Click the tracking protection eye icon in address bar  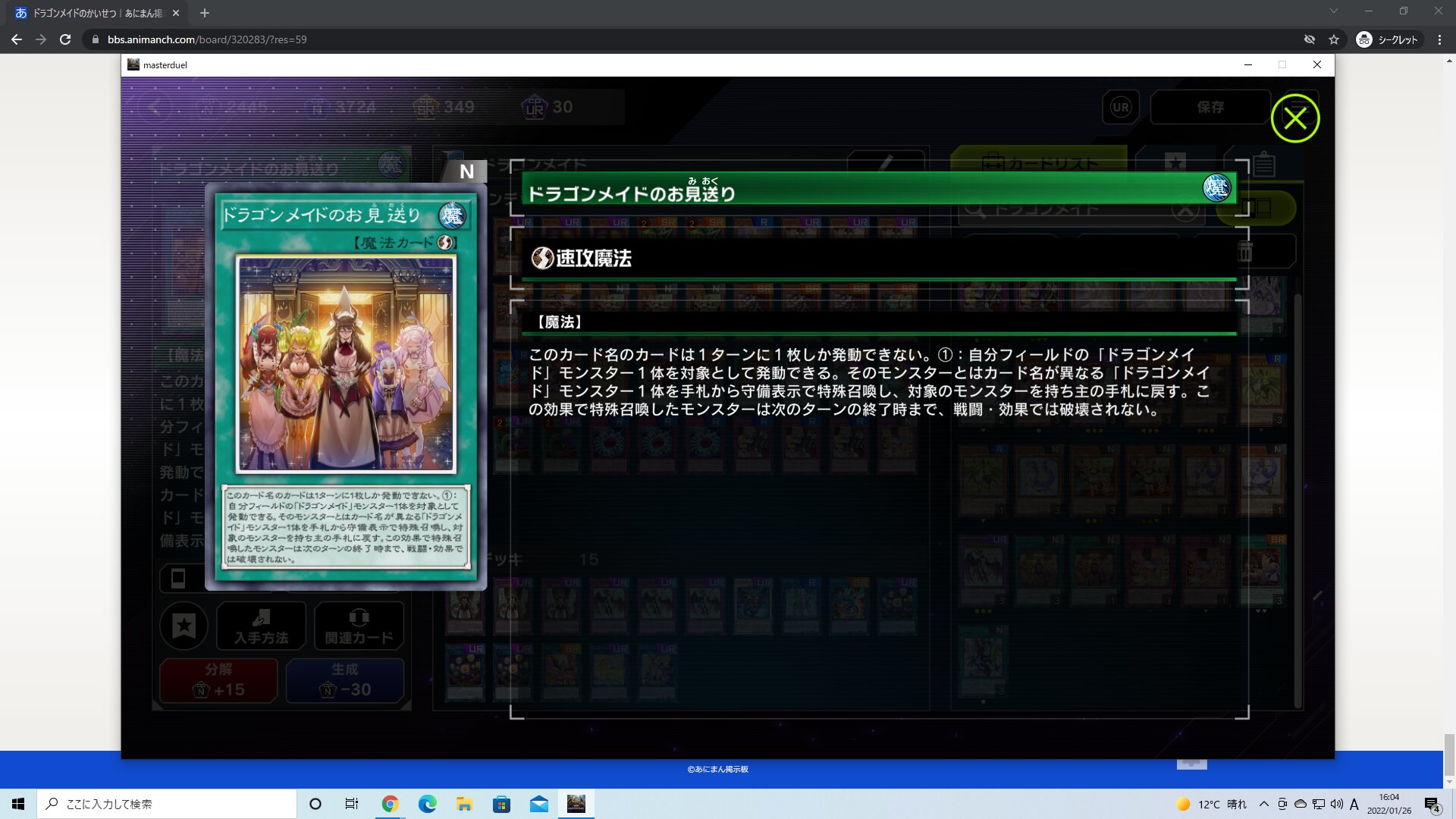(x=1310, y=39)
